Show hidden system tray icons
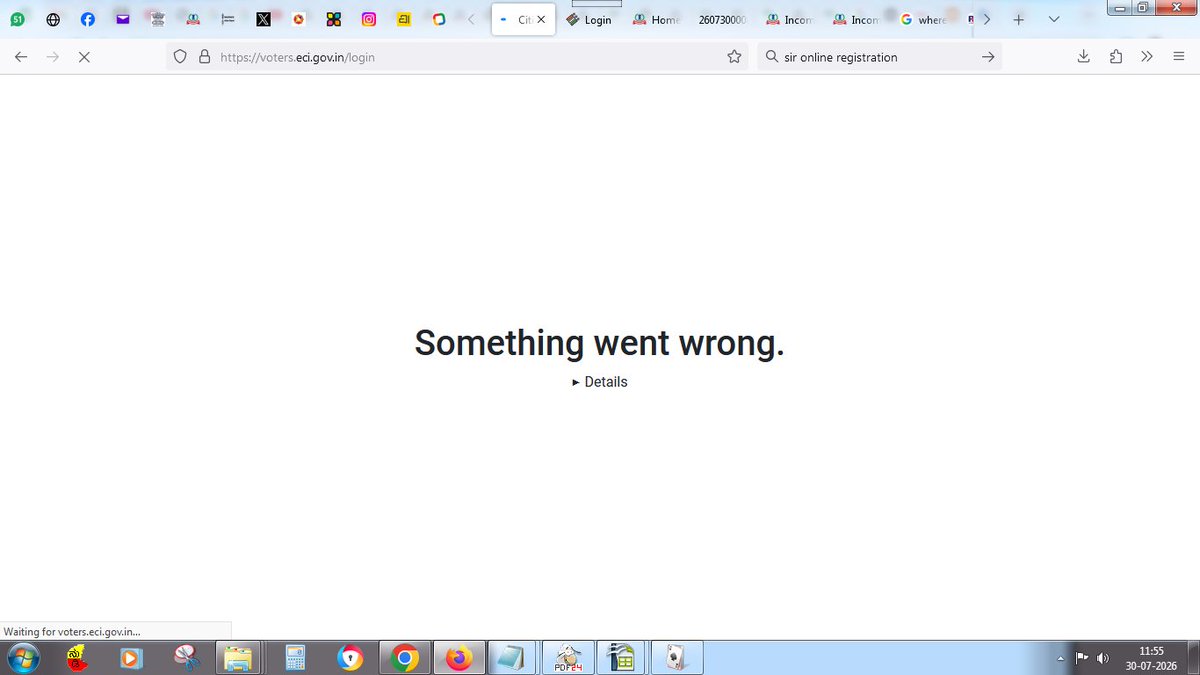 coord(1060,658)
